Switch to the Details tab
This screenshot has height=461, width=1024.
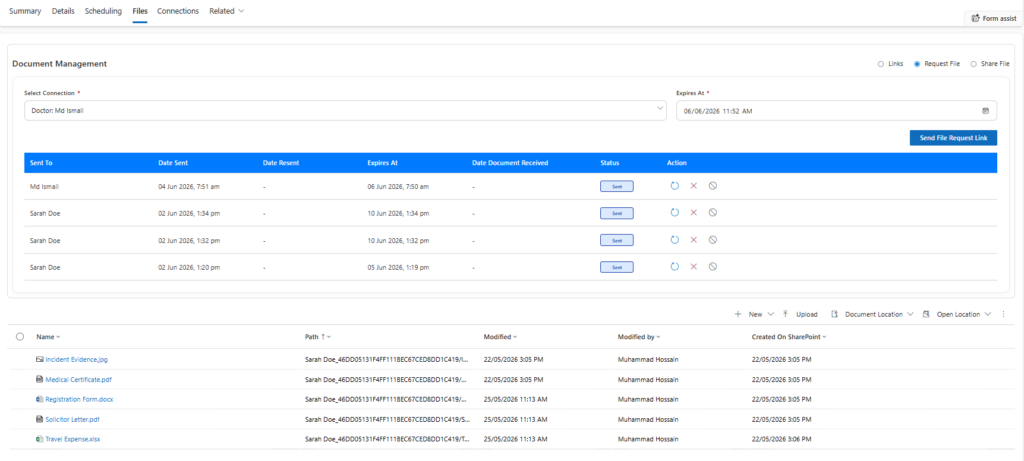[x=63, y=11]
